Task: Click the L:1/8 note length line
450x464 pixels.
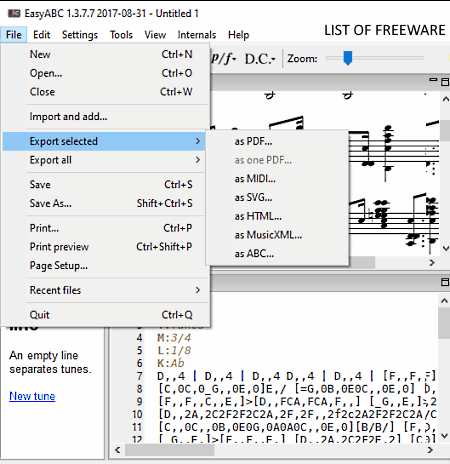Action: [174, 351]
